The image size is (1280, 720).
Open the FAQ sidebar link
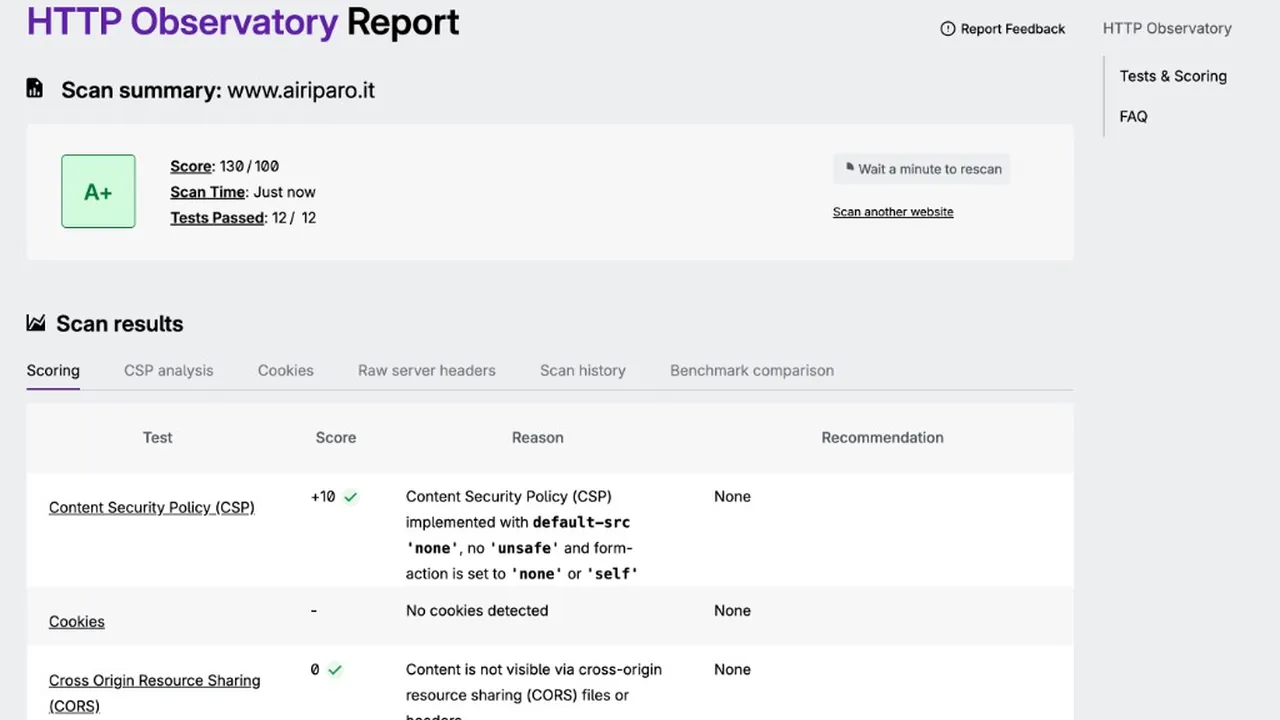click(1133, 116)
